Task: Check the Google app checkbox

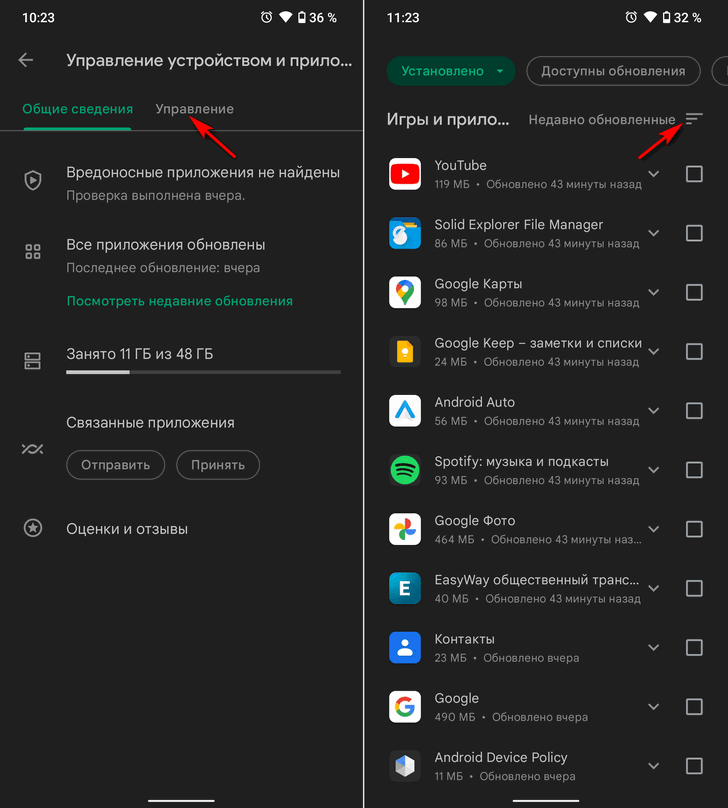Action: pos(694,707)
